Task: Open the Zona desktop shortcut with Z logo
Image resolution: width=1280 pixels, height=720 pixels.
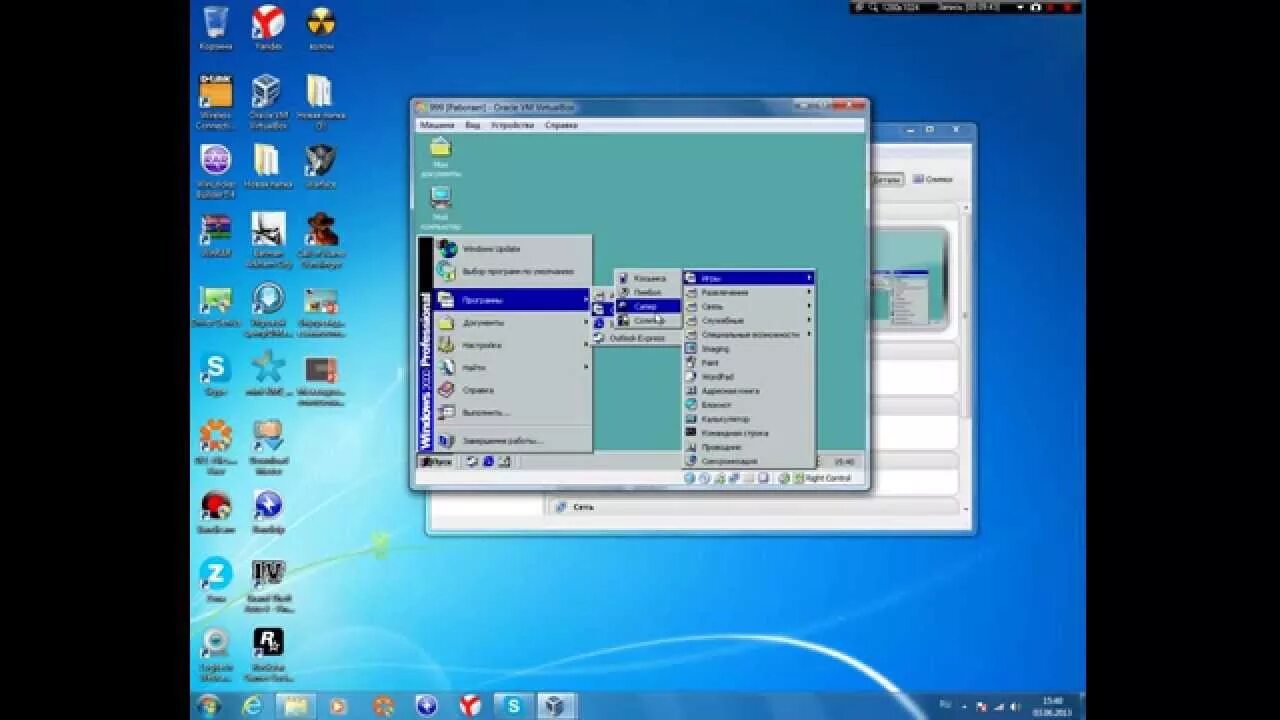Action: click(215, 580)
